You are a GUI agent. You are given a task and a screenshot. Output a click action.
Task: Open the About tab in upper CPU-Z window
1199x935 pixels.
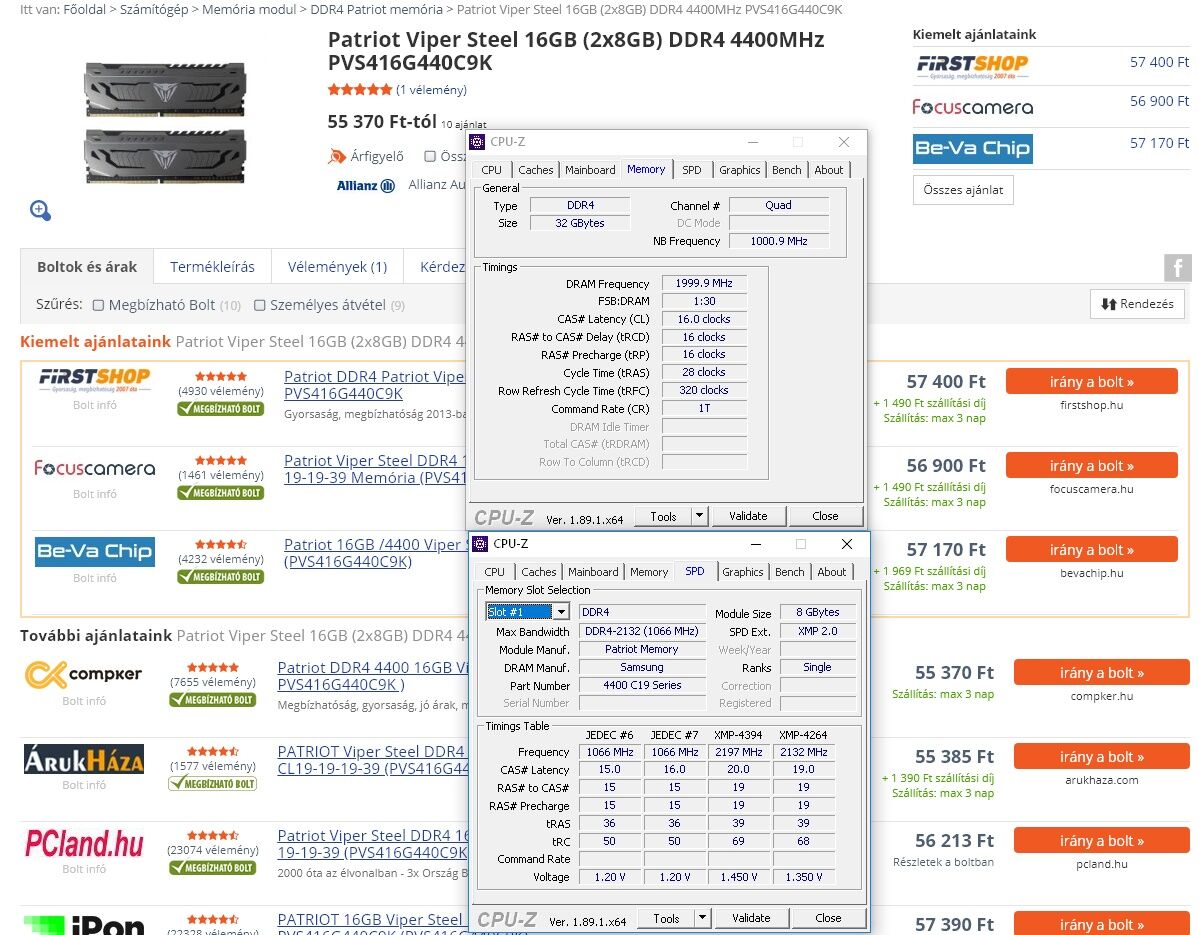(x=828, y=170)
